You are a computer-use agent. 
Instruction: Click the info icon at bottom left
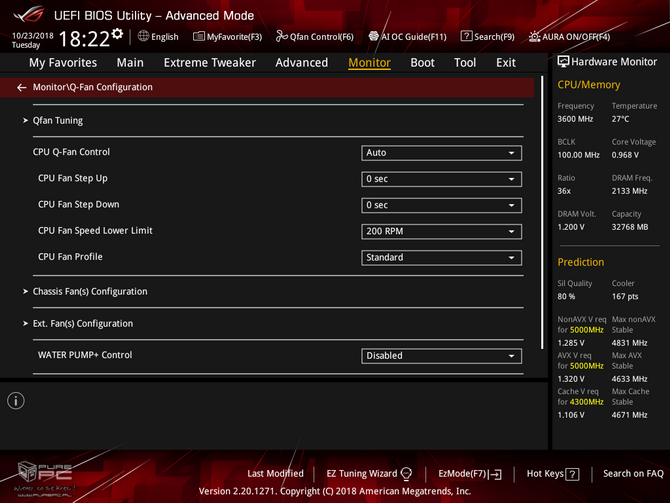[x=16, y=401]
